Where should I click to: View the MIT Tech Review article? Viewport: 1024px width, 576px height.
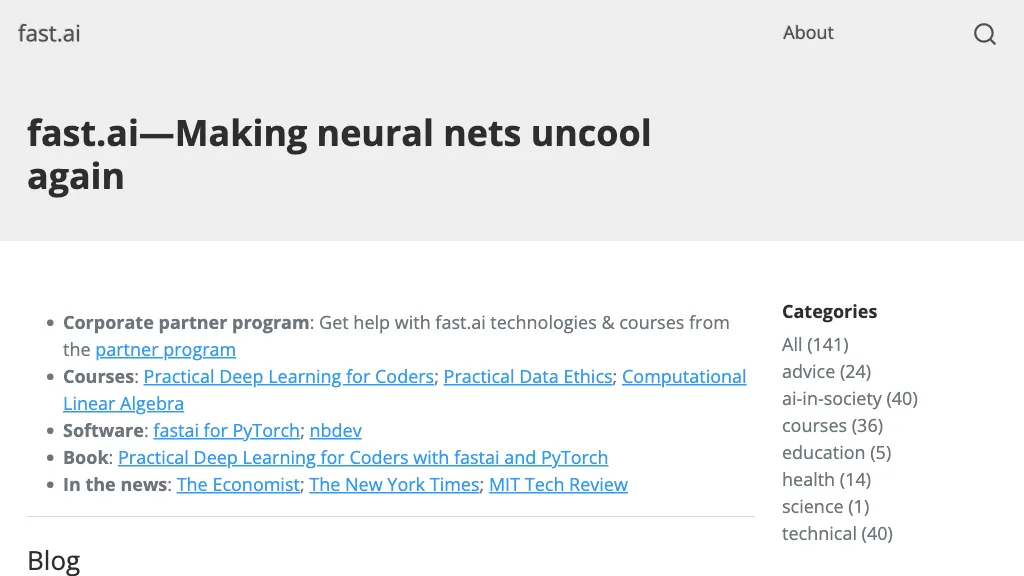[x=558, y=485]
